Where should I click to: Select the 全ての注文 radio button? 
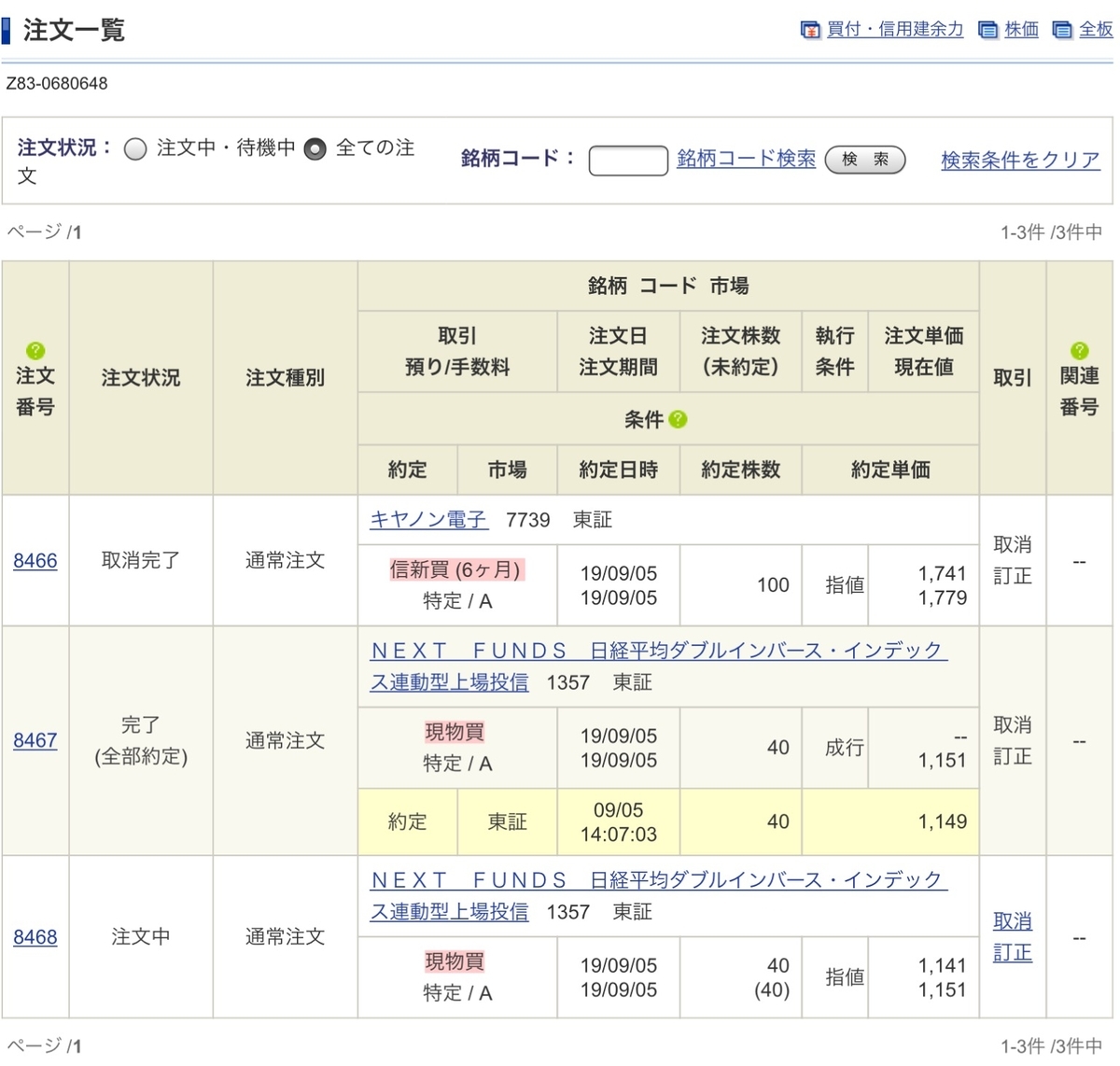(315, 149)
